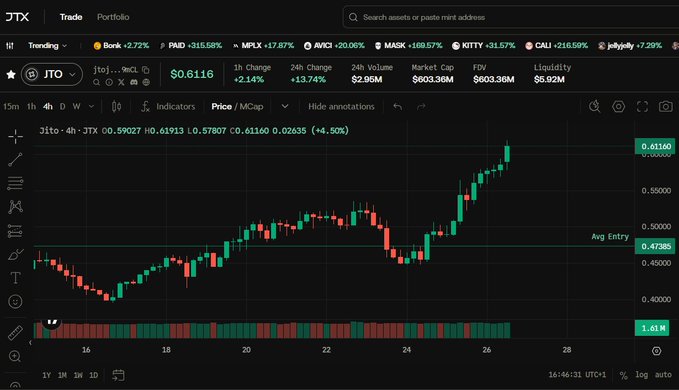Set chart range to 1D
679x390 pixels.
point(94,375)
